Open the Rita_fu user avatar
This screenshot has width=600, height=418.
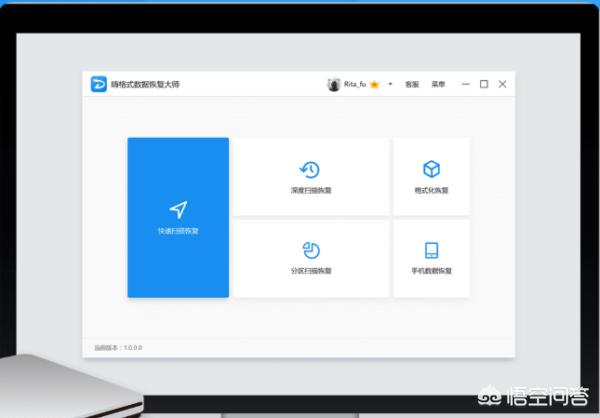point(333,85)
